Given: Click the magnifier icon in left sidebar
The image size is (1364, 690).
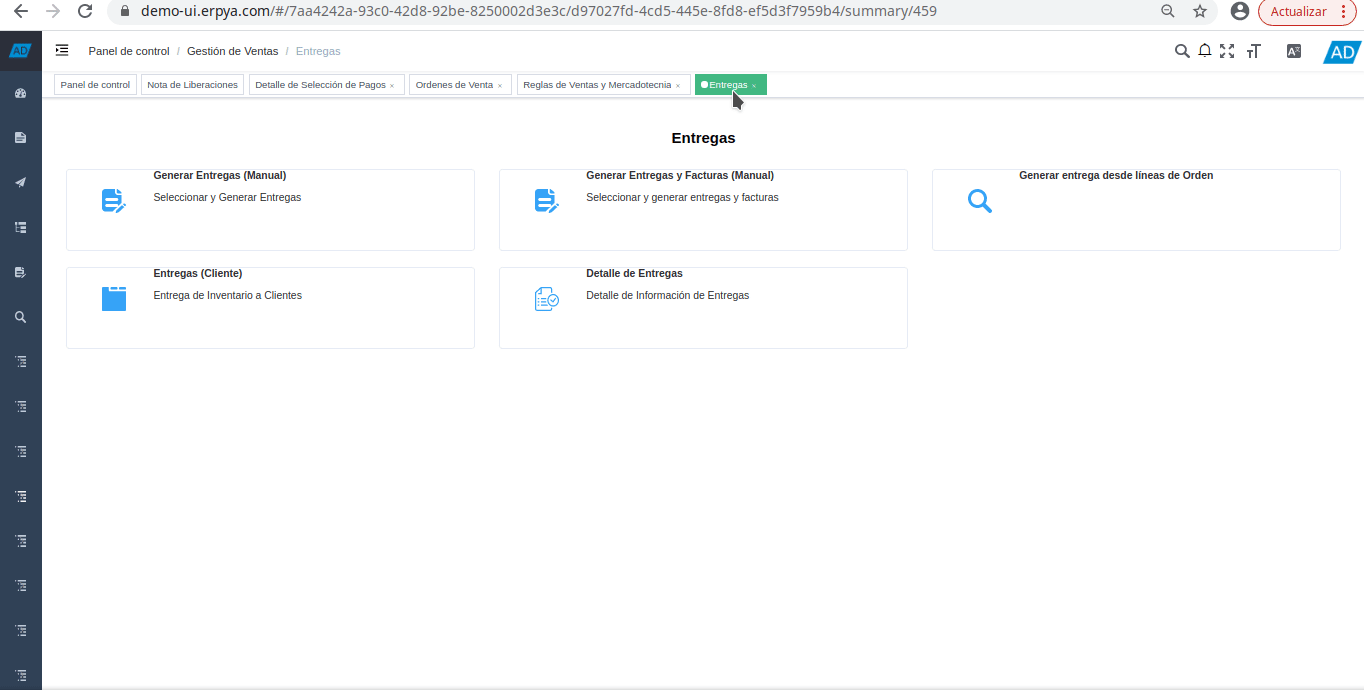Looking at the screenshot, I should click(x=20, y=317).
